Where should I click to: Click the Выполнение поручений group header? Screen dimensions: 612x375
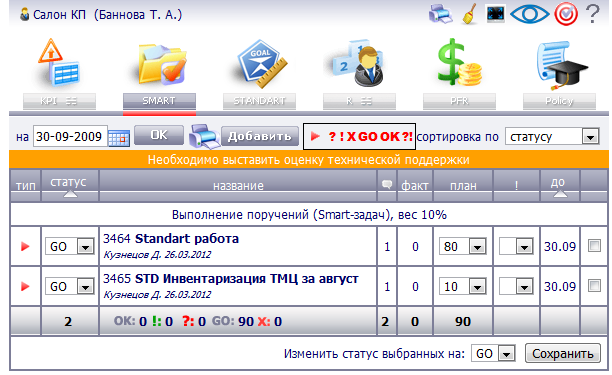309,215
